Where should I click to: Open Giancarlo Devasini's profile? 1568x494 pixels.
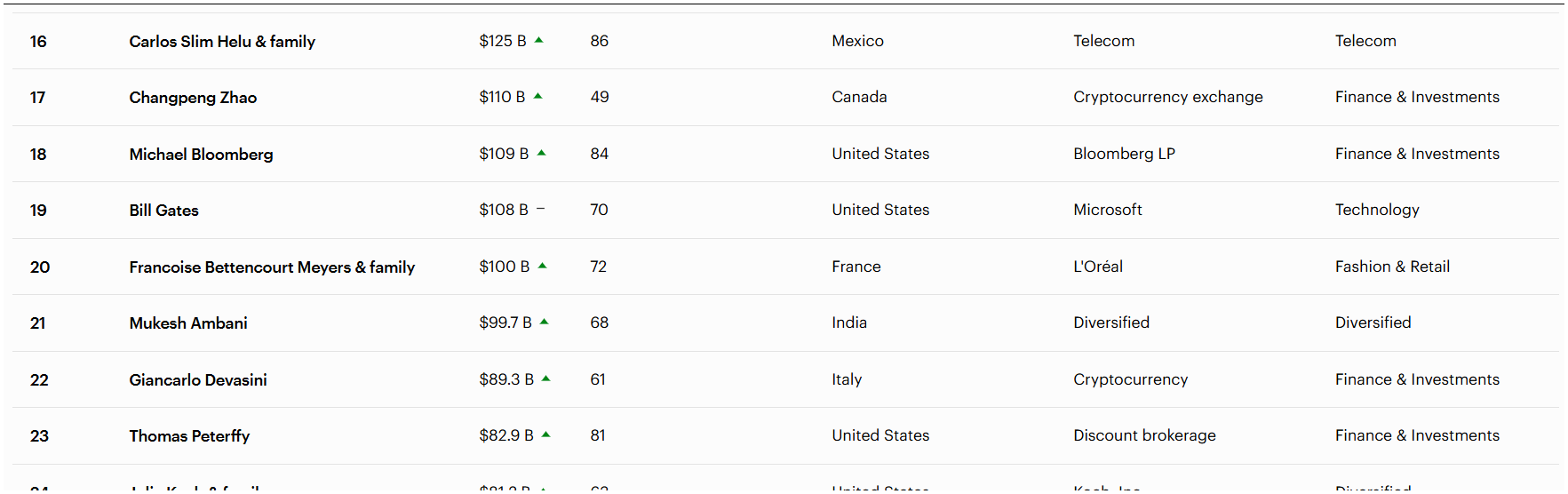(198, 379)
